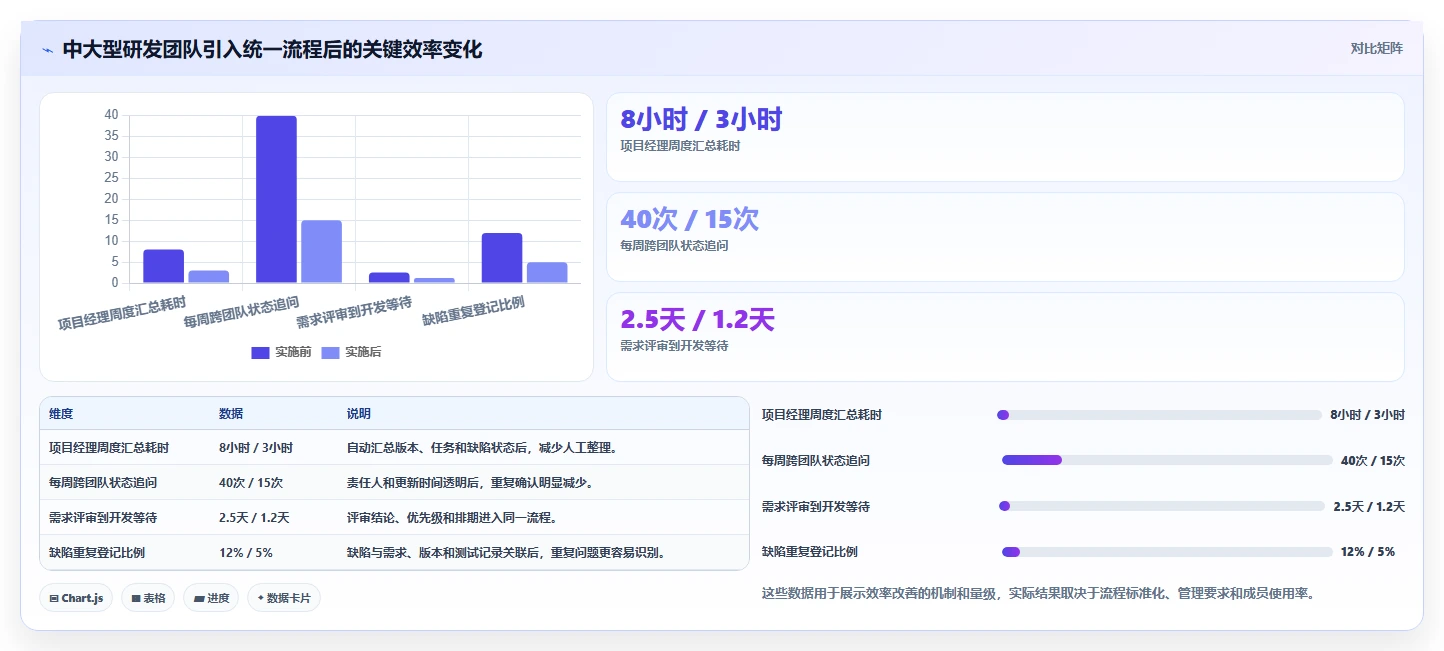Click the 40次 / 15次 table cell
This screenshot has height=651, width=1444.
tap(251, 483)
